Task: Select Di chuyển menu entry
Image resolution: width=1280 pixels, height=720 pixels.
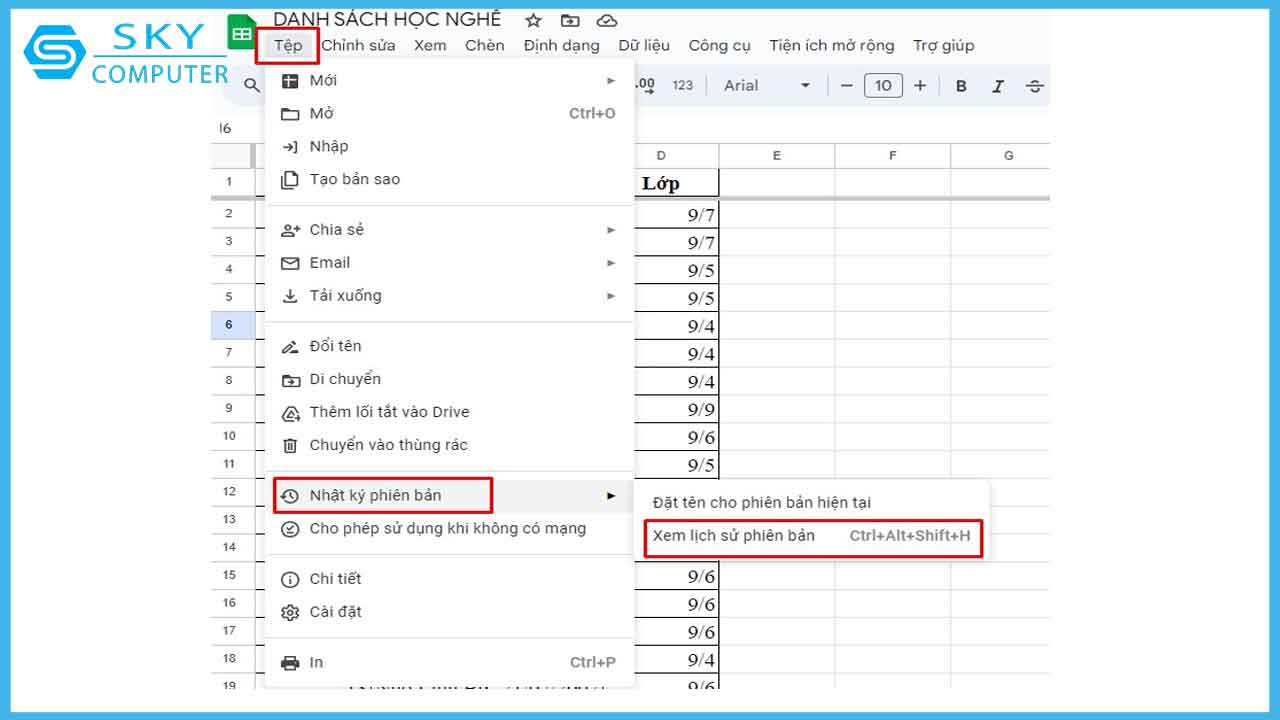Action: point(450,378)
